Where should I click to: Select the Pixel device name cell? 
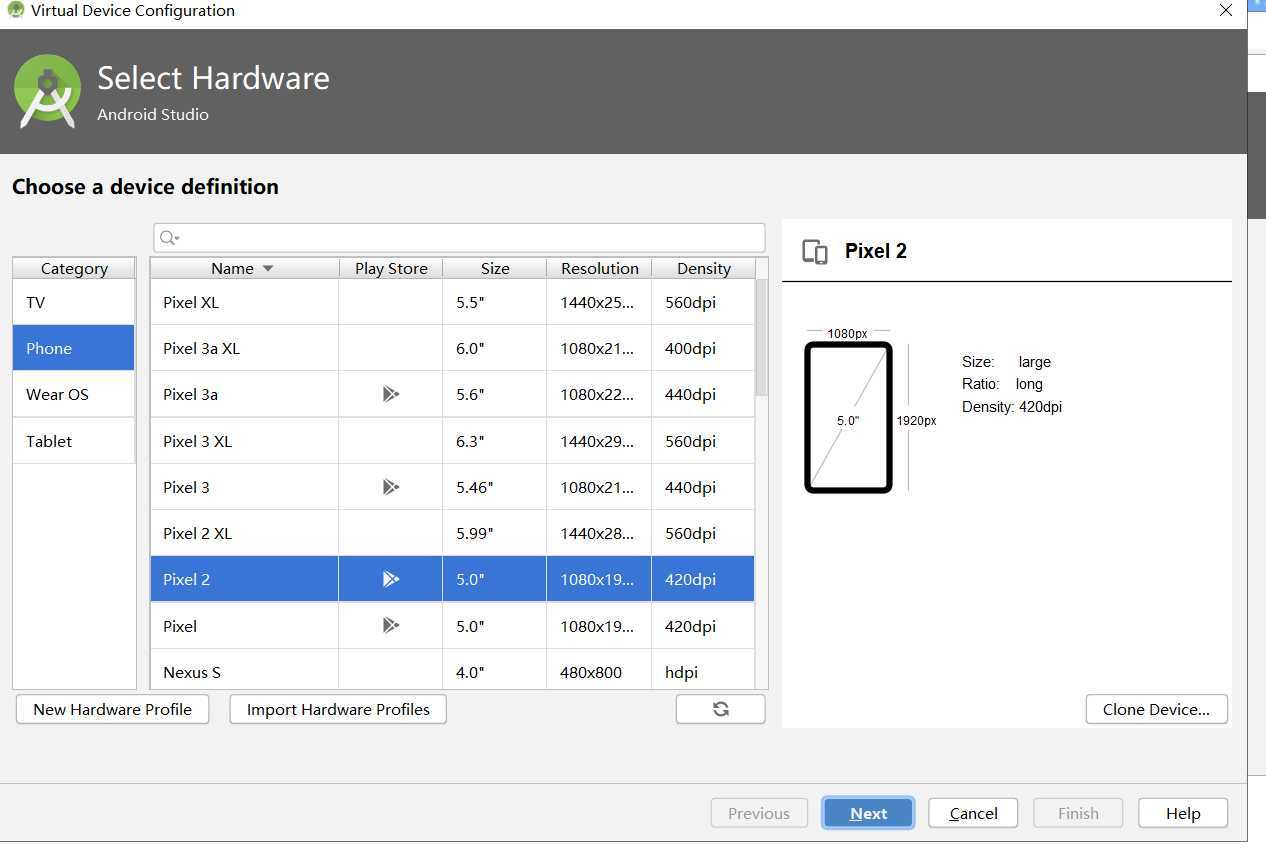tap(244, 625)
